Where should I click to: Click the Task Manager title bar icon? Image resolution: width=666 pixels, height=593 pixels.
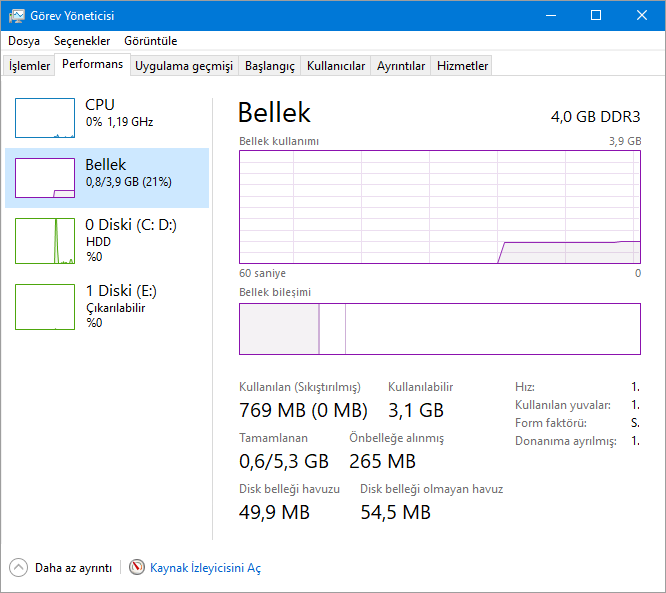coord(17,16)
